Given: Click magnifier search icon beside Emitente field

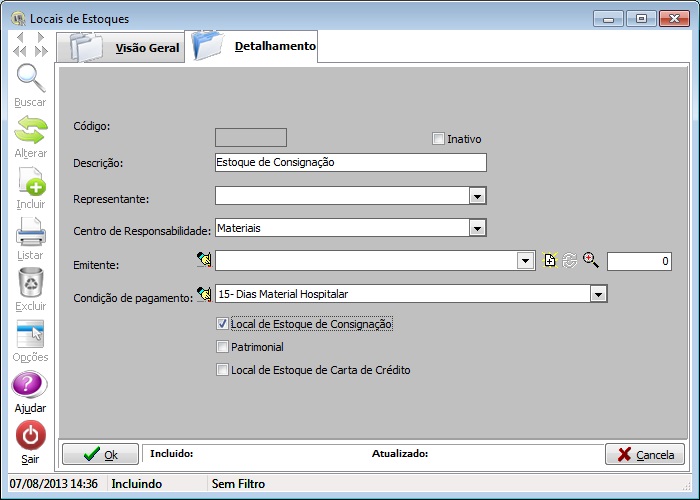Looking at the screenshot, I should click(590, 260).
